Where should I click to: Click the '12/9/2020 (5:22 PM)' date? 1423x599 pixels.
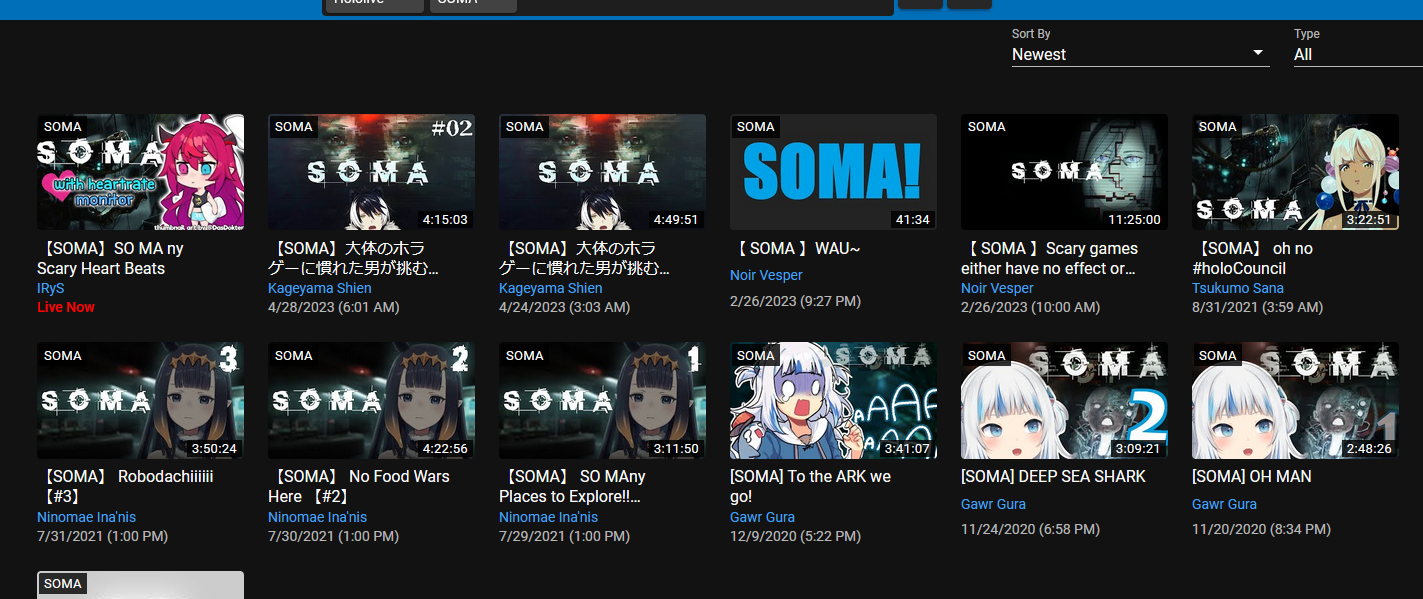796,536
